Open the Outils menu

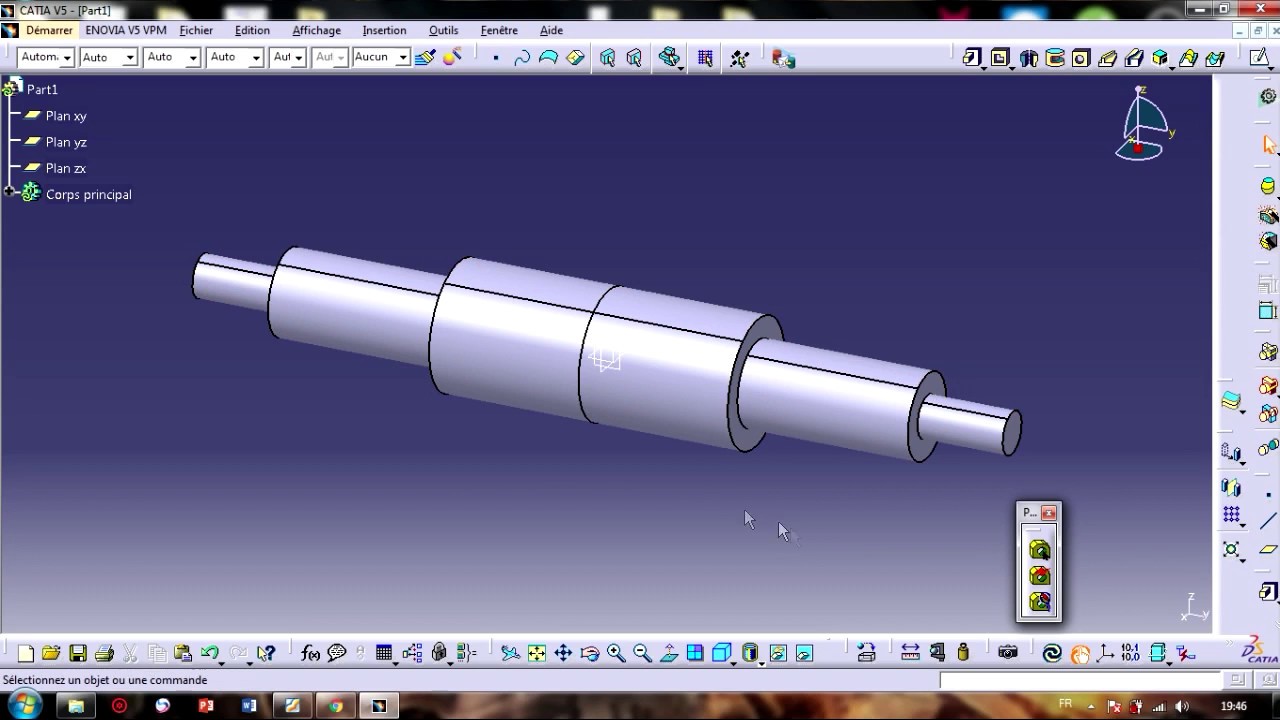(443, 30)
